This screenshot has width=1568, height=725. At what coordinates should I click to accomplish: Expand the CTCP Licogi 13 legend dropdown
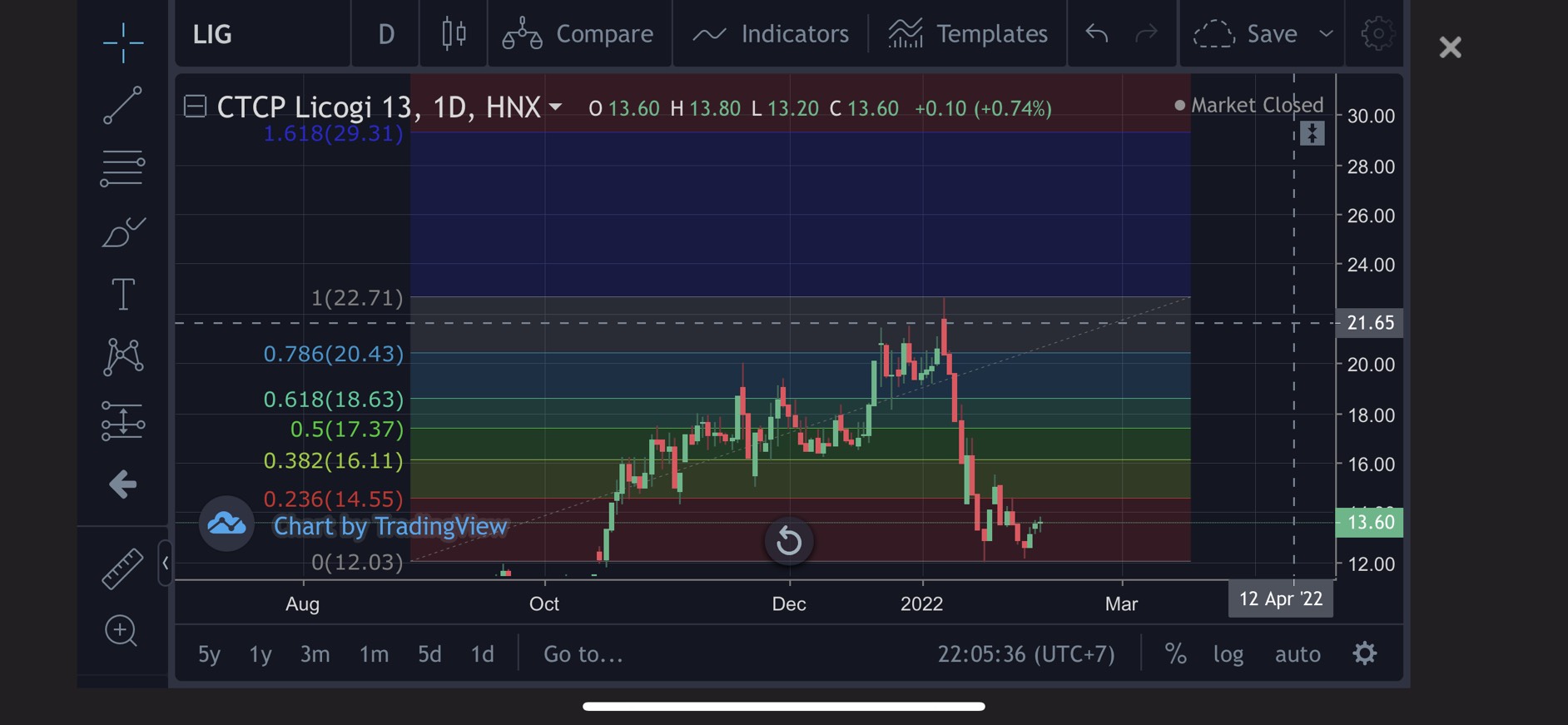(556, 107)
